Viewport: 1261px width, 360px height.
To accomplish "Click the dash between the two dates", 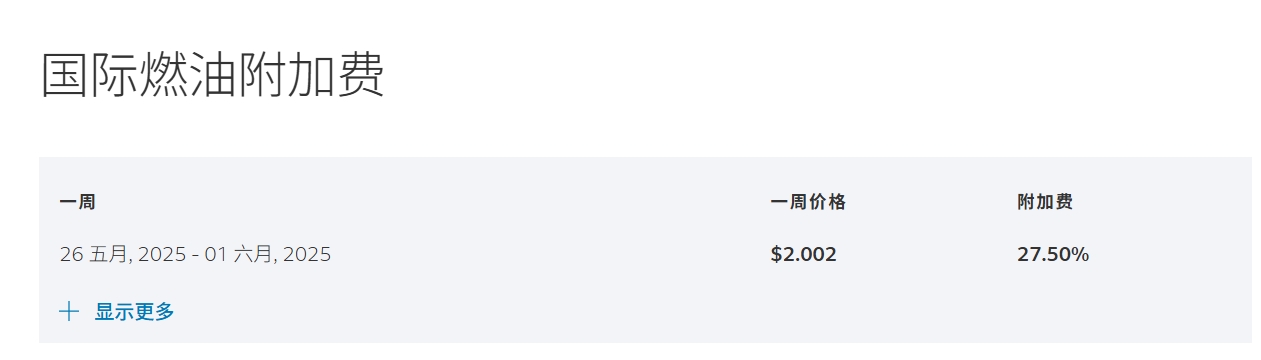I will [x=195, y=255].
